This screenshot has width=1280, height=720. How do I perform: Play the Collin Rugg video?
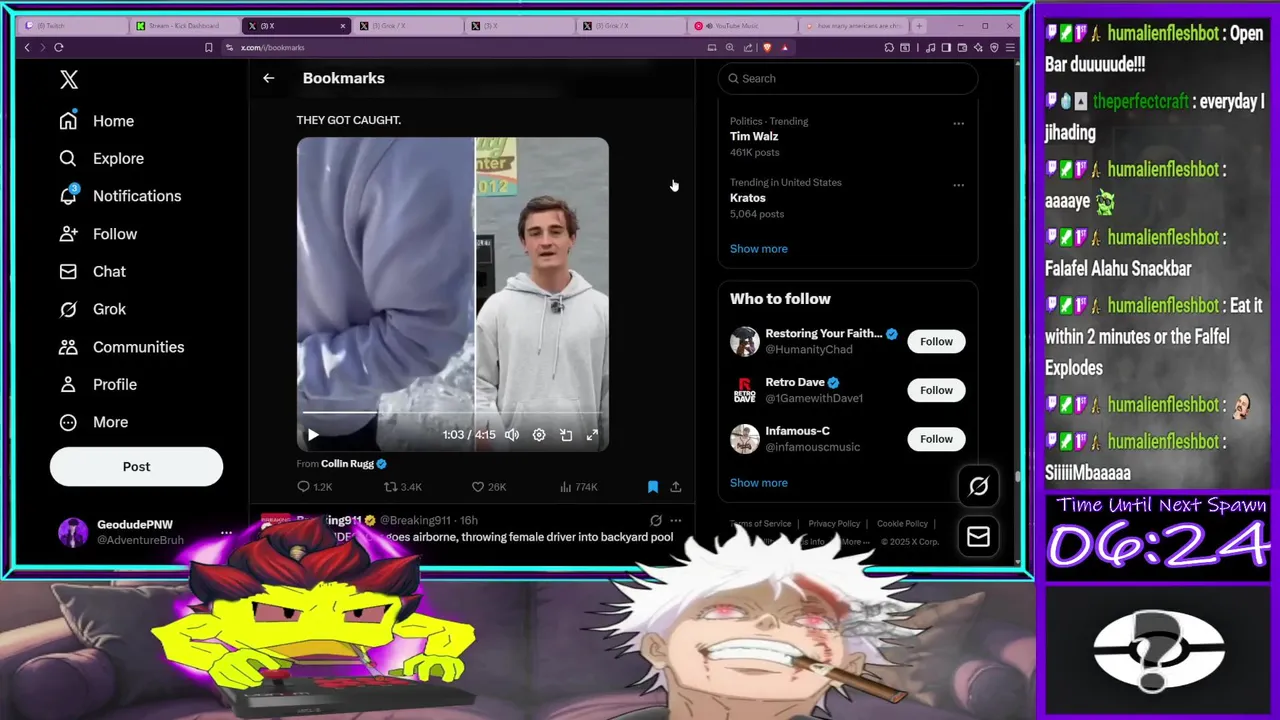point(313,435)
